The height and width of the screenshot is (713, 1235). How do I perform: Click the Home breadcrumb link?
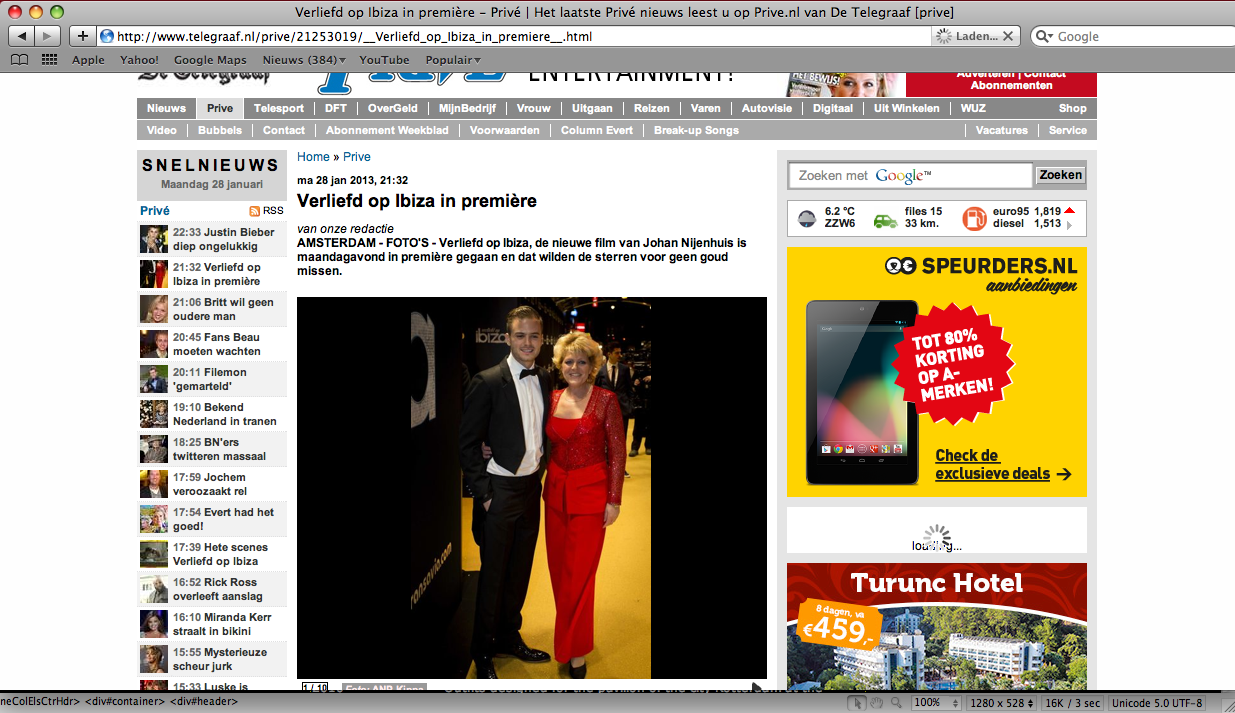[x=313, y=157]
